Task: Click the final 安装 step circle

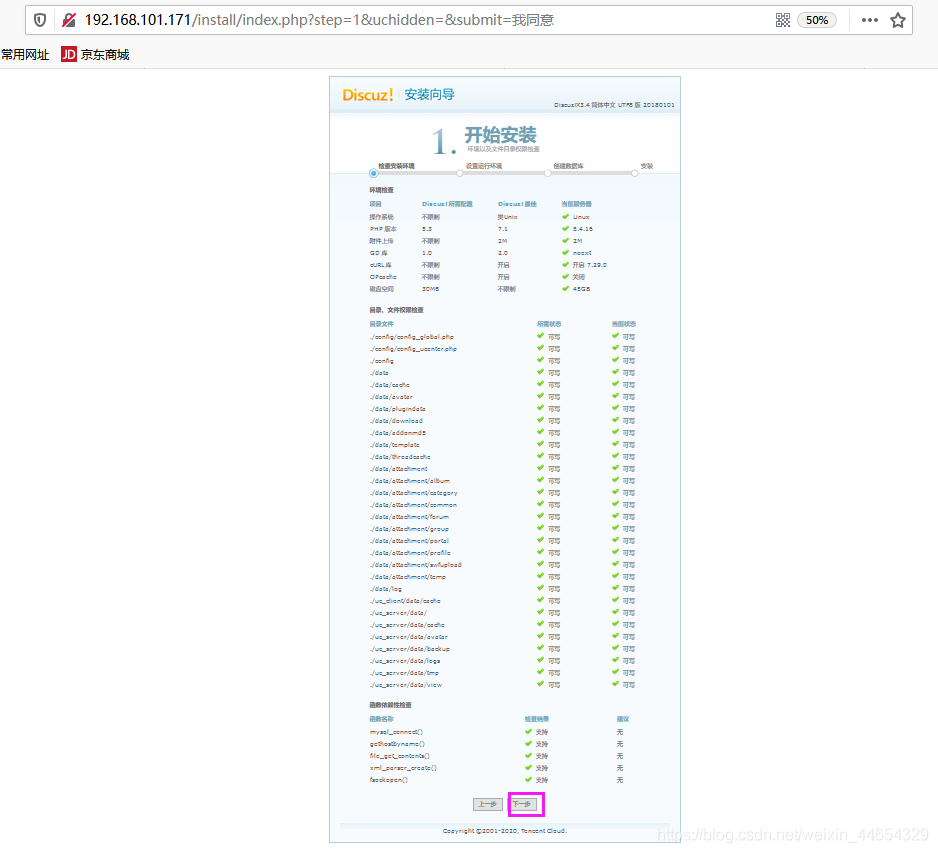Action: click(634, 173)
